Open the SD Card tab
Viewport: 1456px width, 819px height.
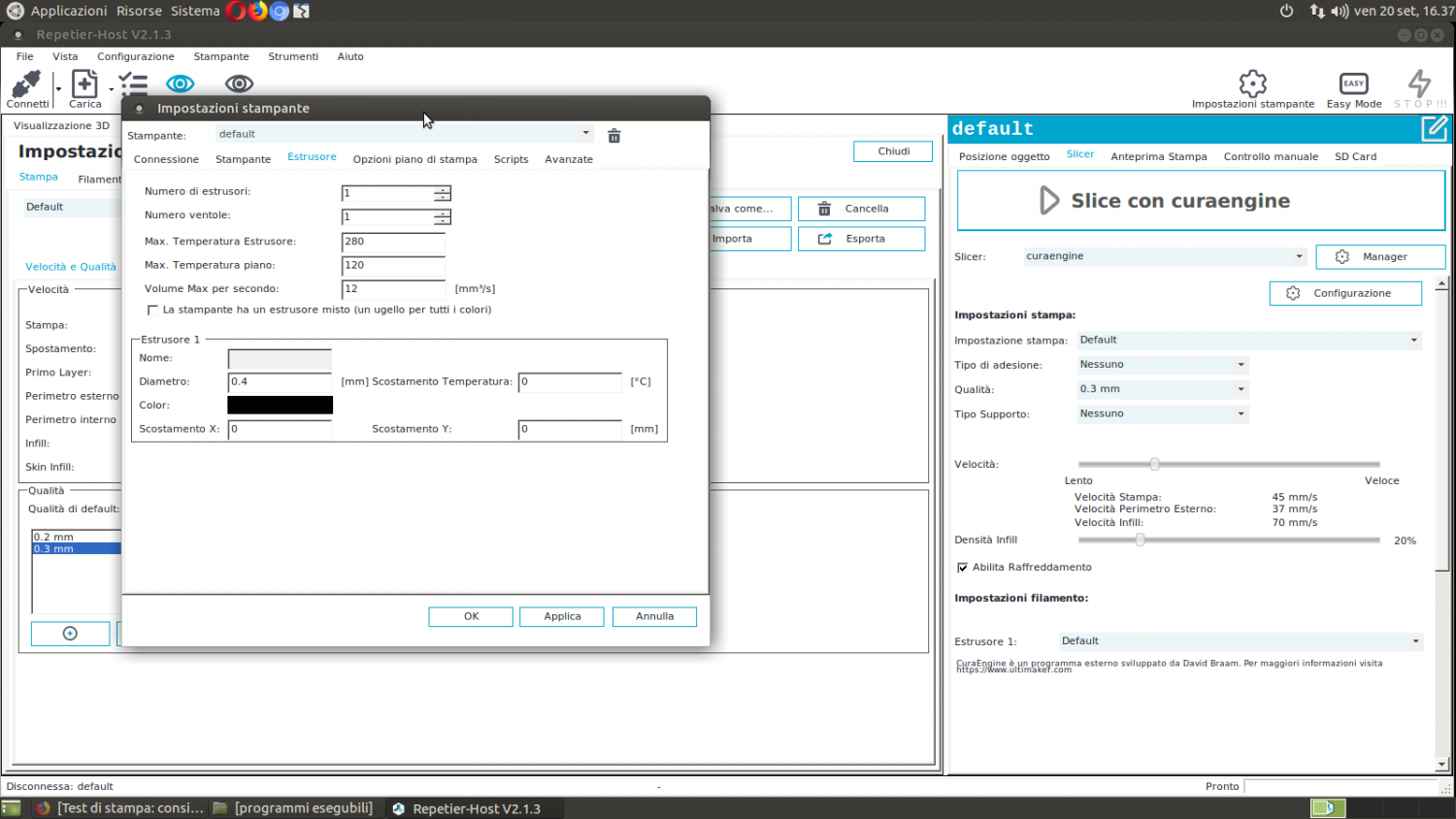click(x=1355, y=156)
